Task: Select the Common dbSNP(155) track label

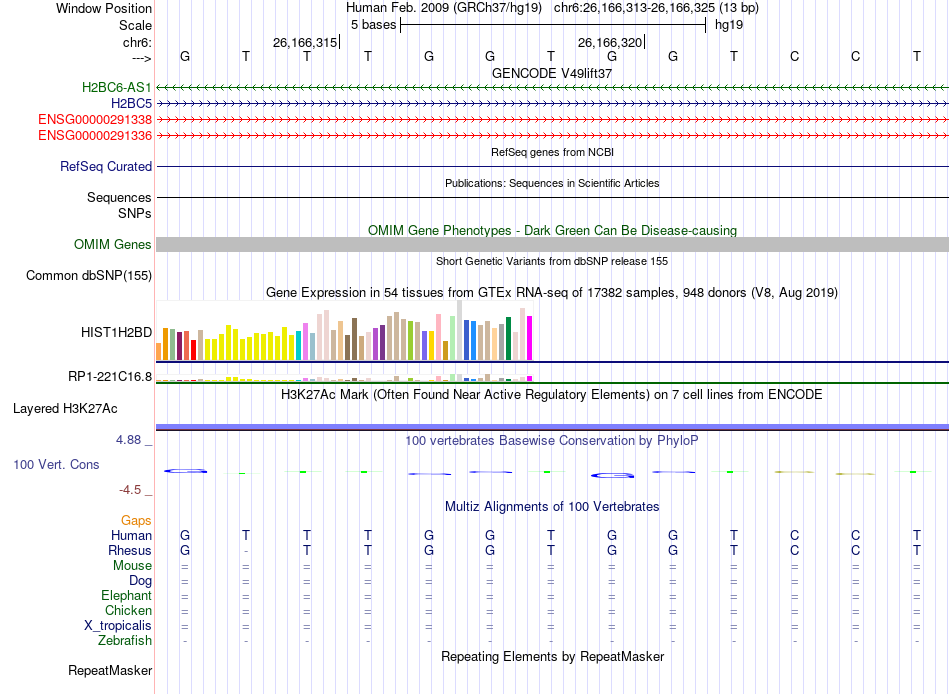Action: (x=88, y=275)
